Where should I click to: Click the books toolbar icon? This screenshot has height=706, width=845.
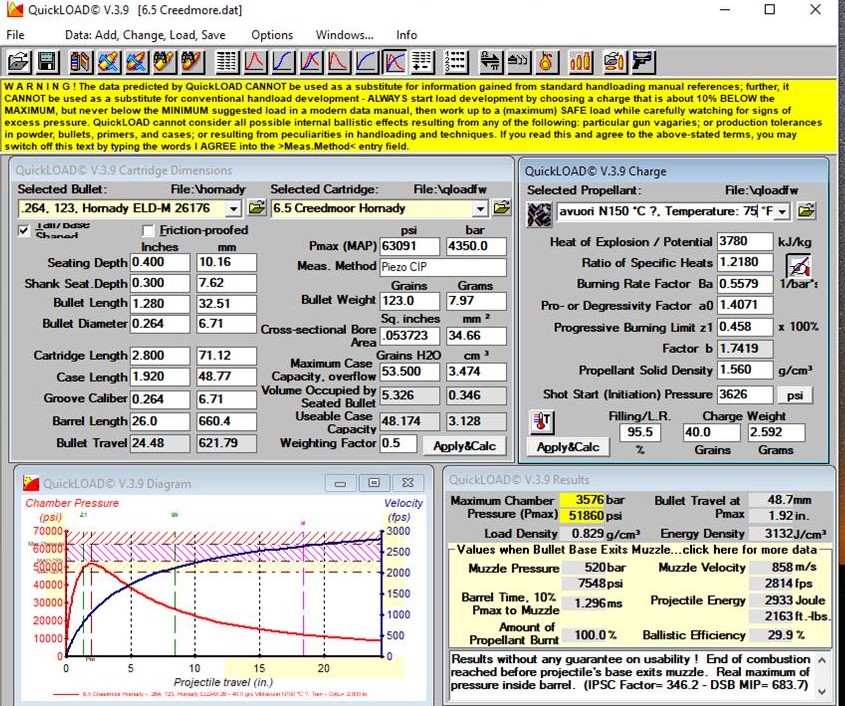coord(81,61)
